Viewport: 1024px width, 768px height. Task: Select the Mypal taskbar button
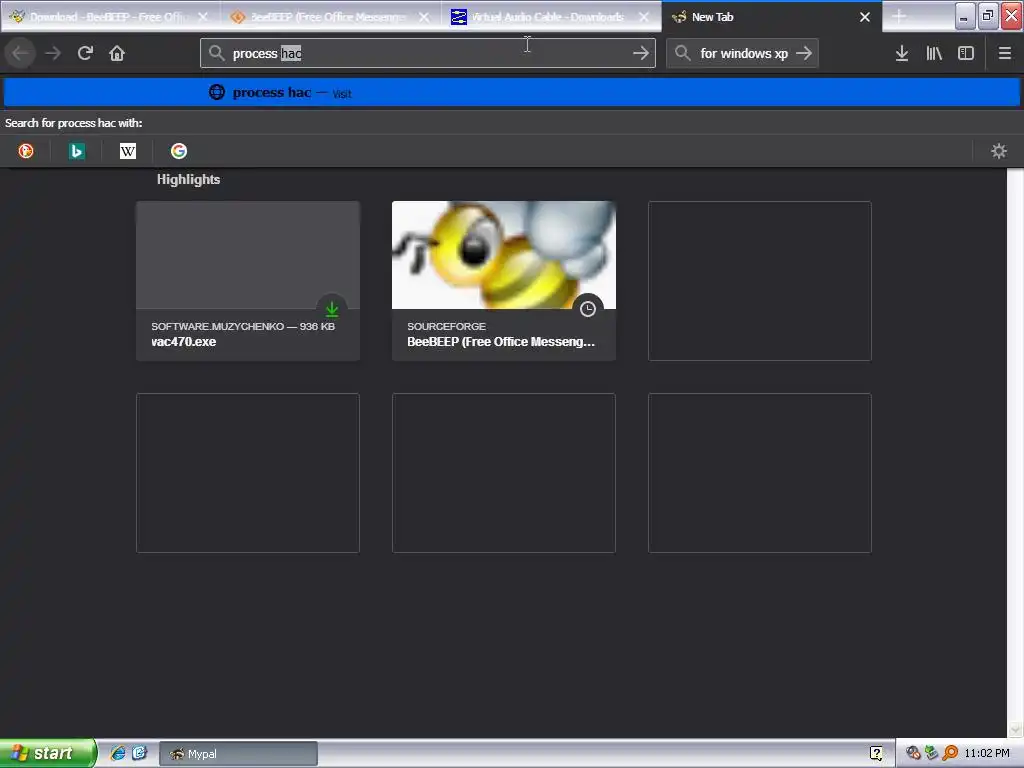[x=238, y=754]
